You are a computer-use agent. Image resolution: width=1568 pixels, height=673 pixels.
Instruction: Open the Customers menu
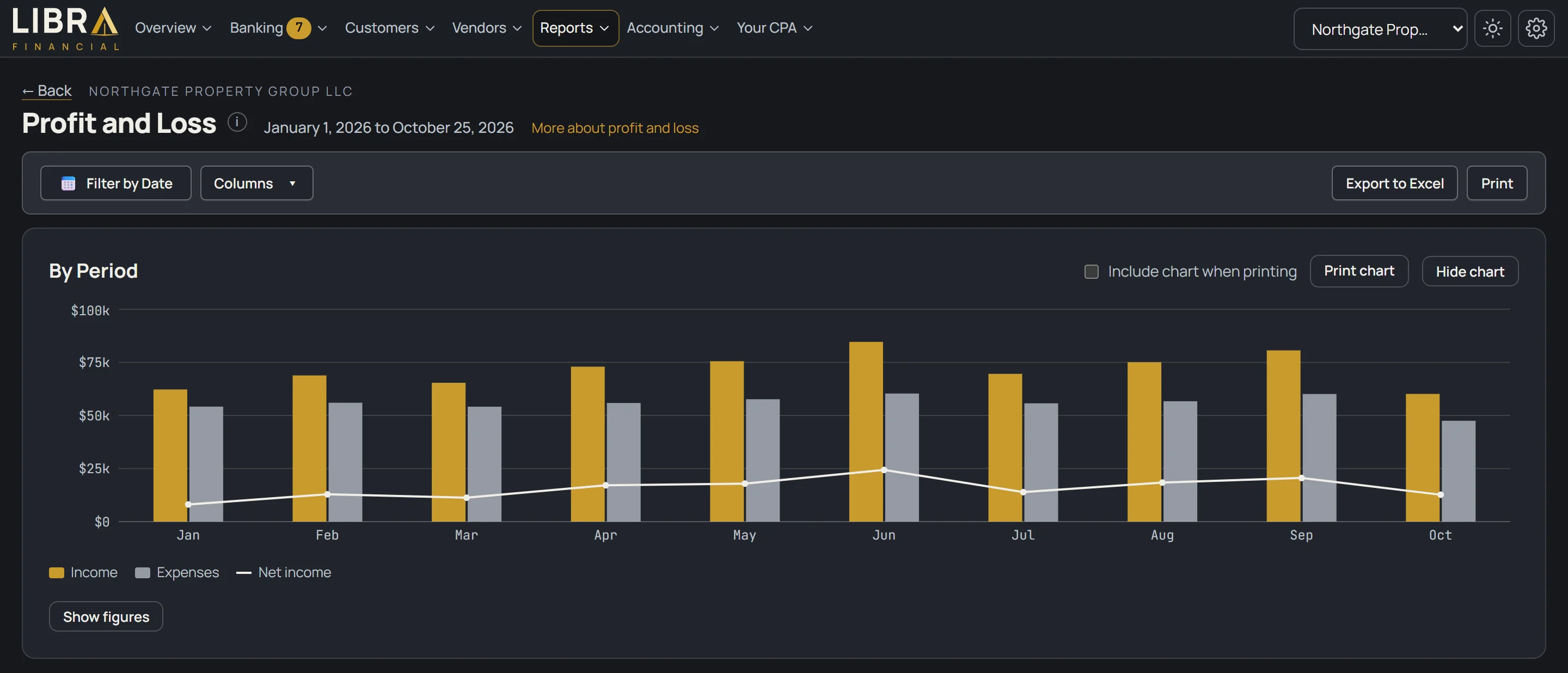pos(390,28)
